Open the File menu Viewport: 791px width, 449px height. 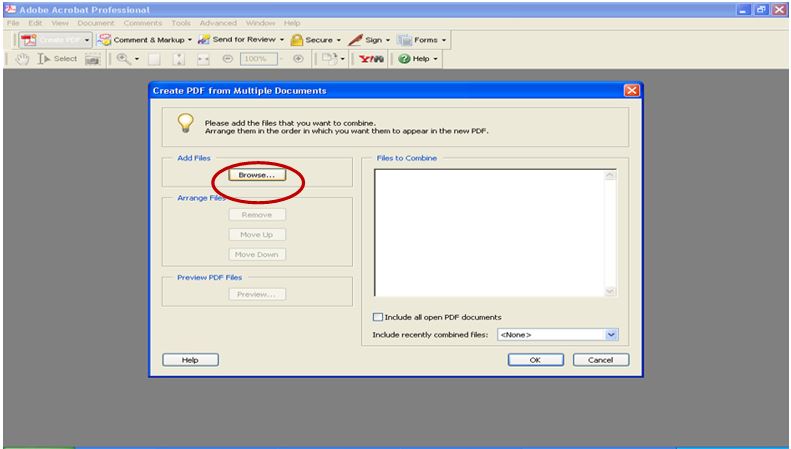coord(13,23)
